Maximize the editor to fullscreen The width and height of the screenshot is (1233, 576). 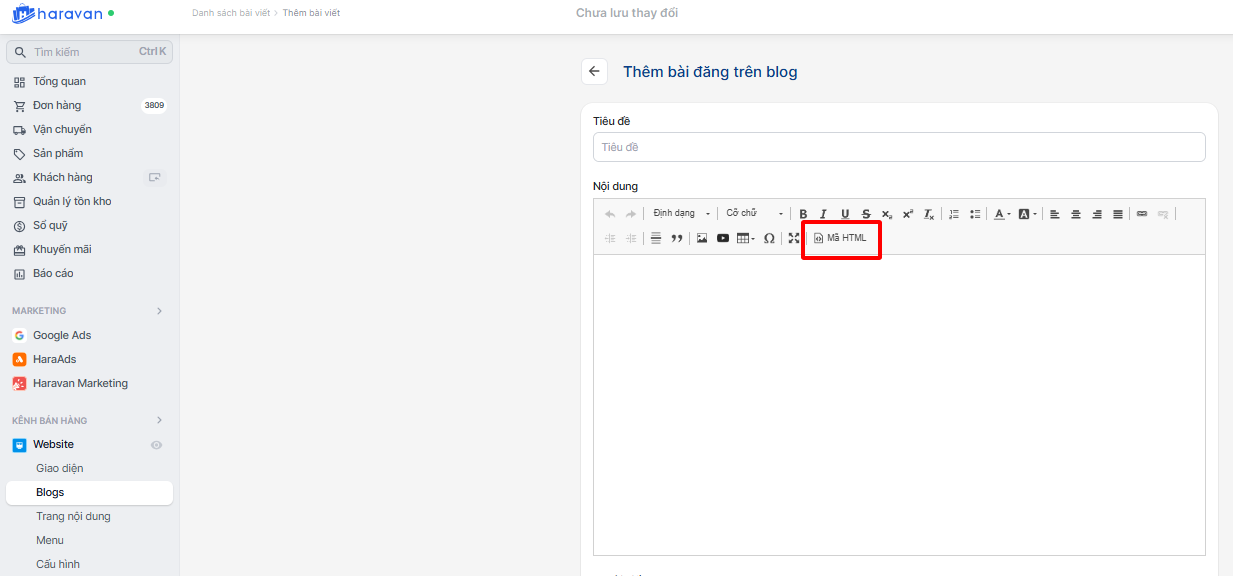(794, 238)
